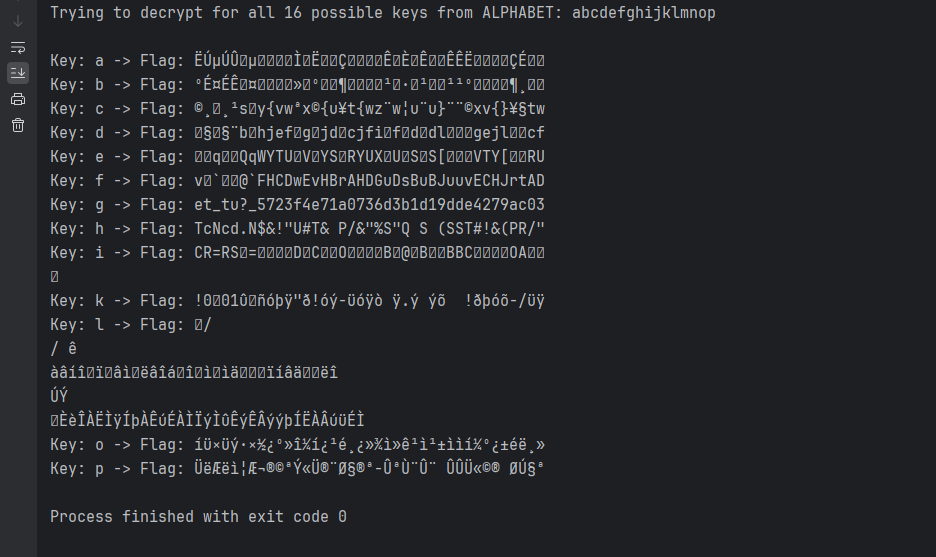Toggle scroll to end of console

(18, 73)
